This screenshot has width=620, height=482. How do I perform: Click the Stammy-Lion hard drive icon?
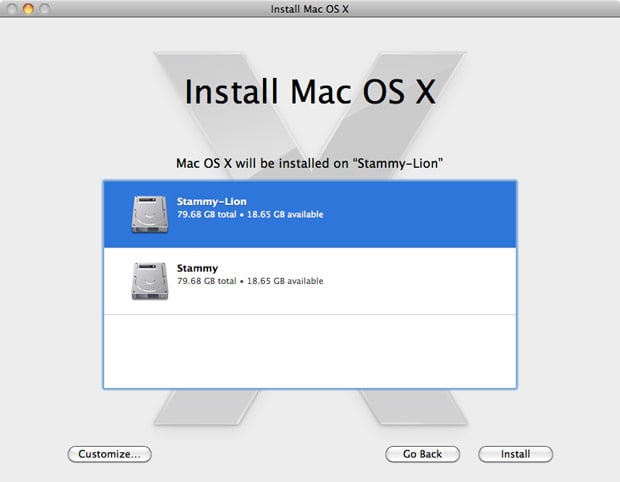[x=150, y=214]
